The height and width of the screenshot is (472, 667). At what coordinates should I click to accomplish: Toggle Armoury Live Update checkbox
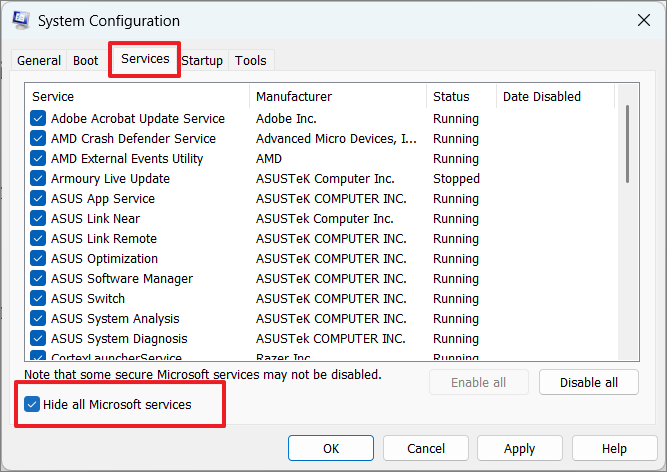pyautogui.click(x=38, y=178)
